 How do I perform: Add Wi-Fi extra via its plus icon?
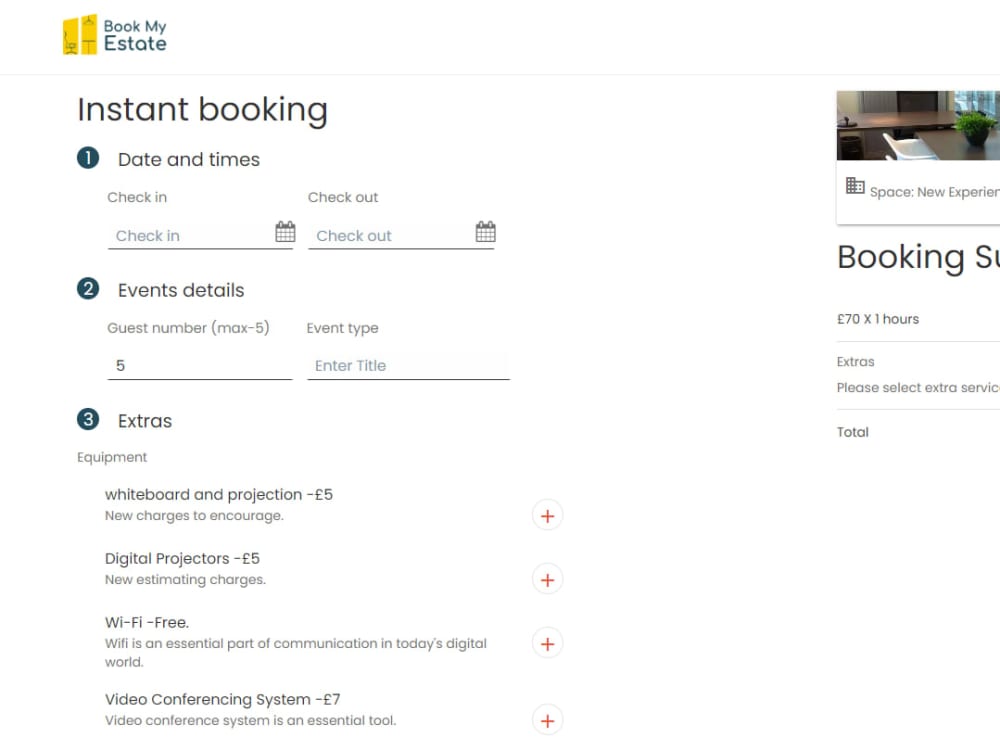547,643
